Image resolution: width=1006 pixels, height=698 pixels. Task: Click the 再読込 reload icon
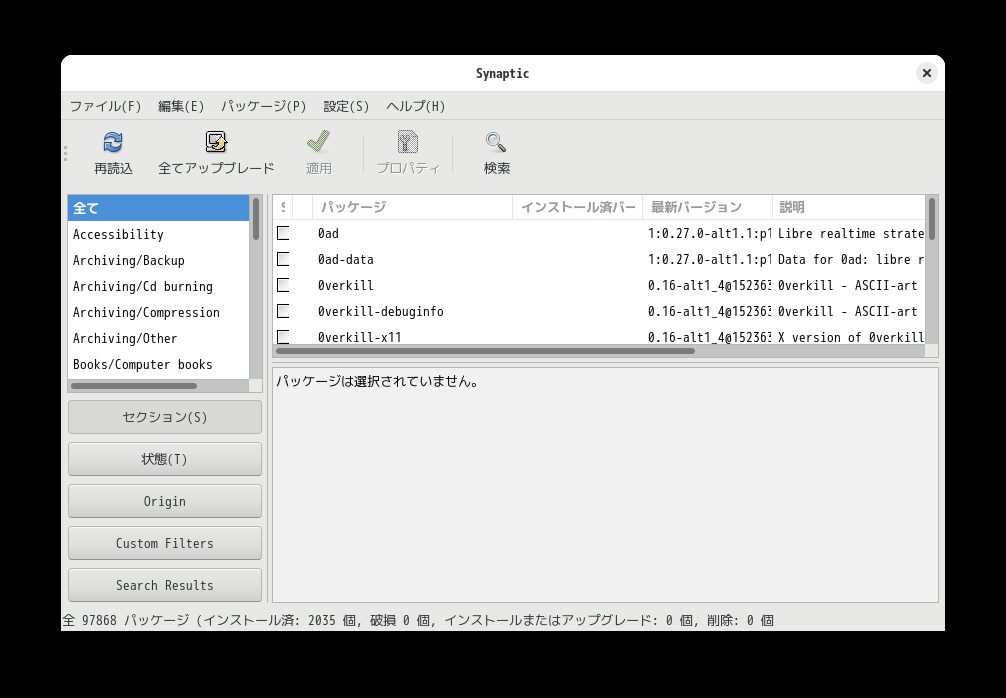[x=113, y=142]
